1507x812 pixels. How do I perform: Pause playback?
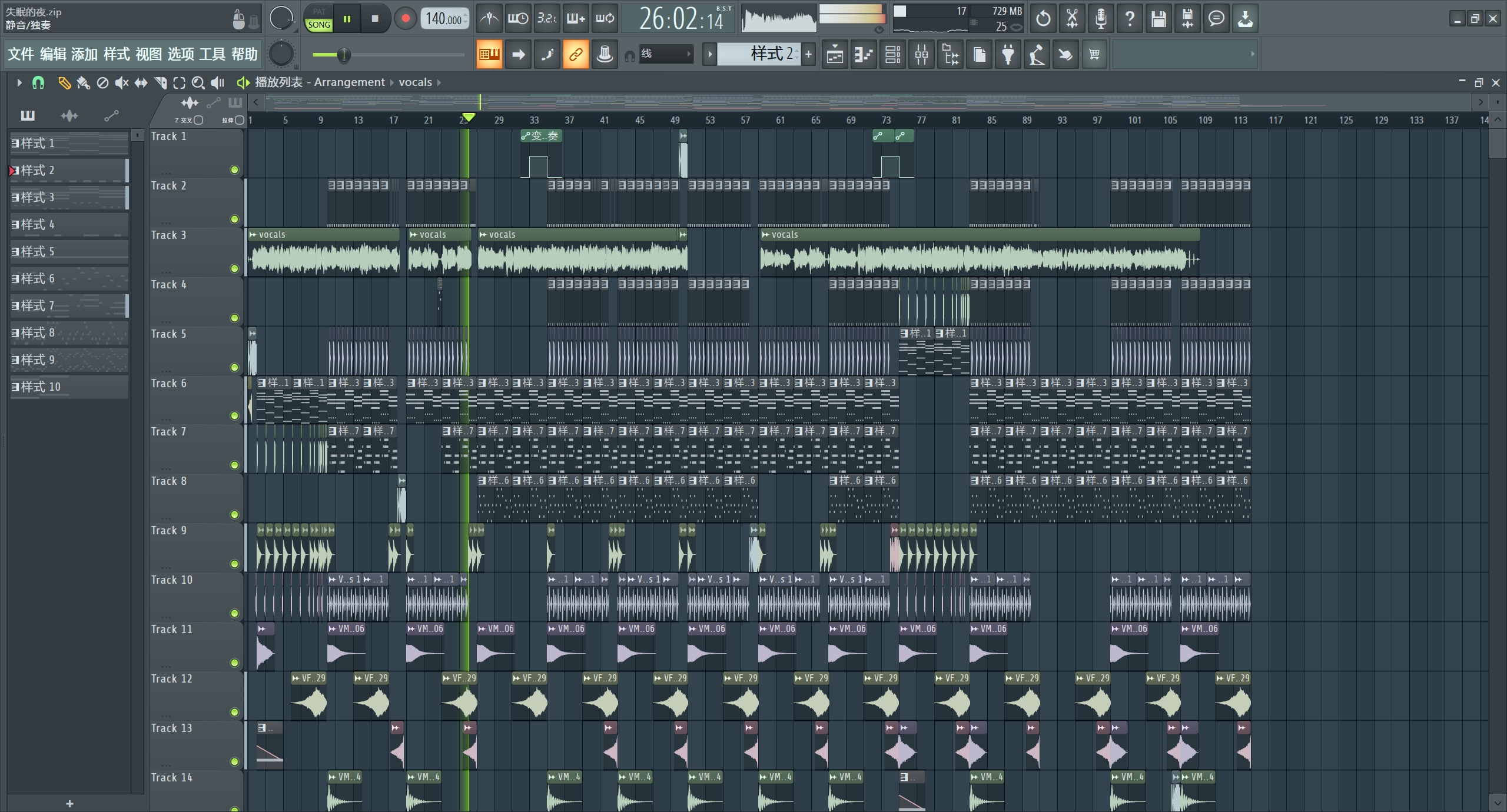point(347,19)
